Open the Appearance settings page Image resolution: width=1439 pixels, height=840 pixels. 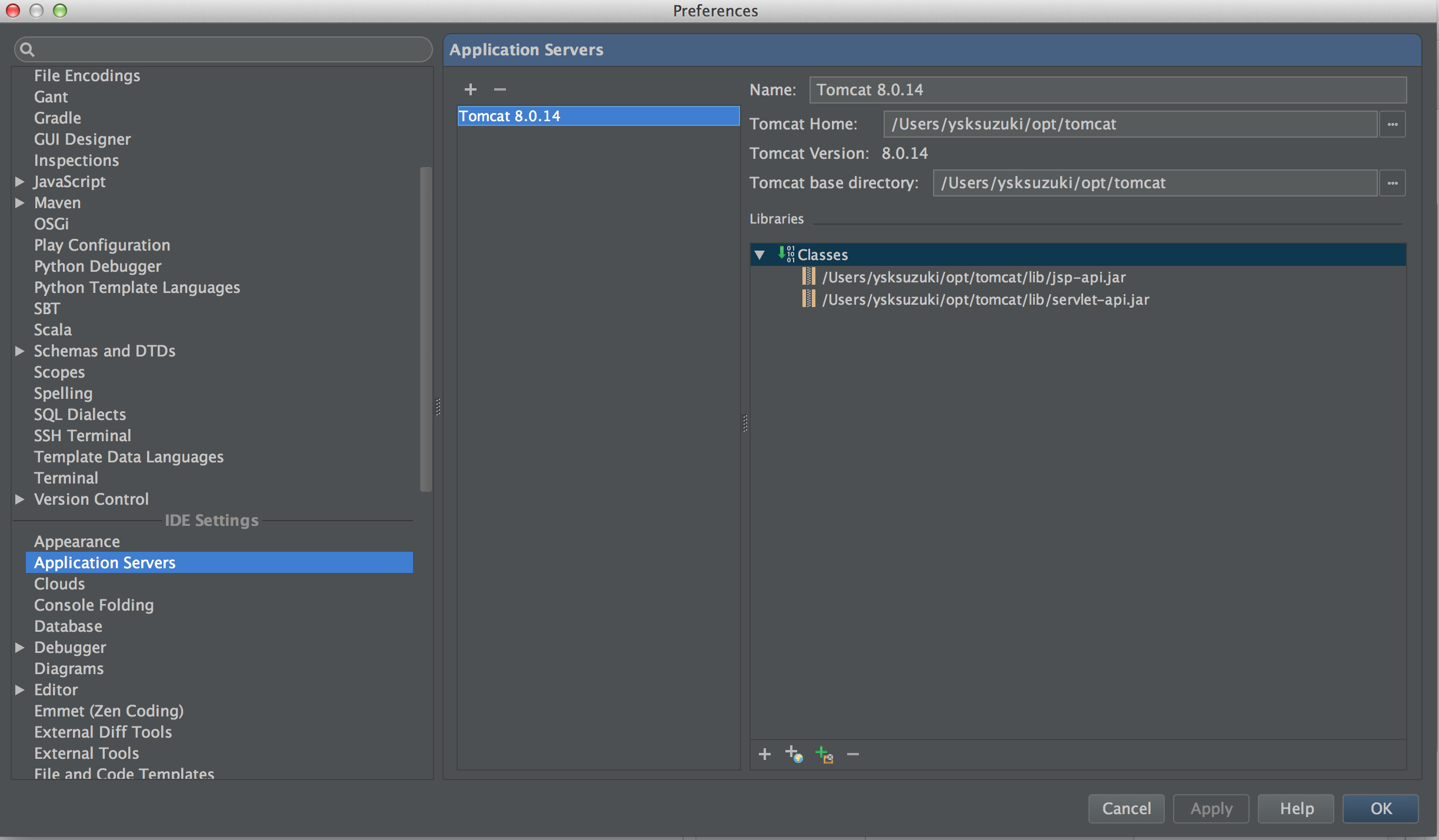point(77,541)
